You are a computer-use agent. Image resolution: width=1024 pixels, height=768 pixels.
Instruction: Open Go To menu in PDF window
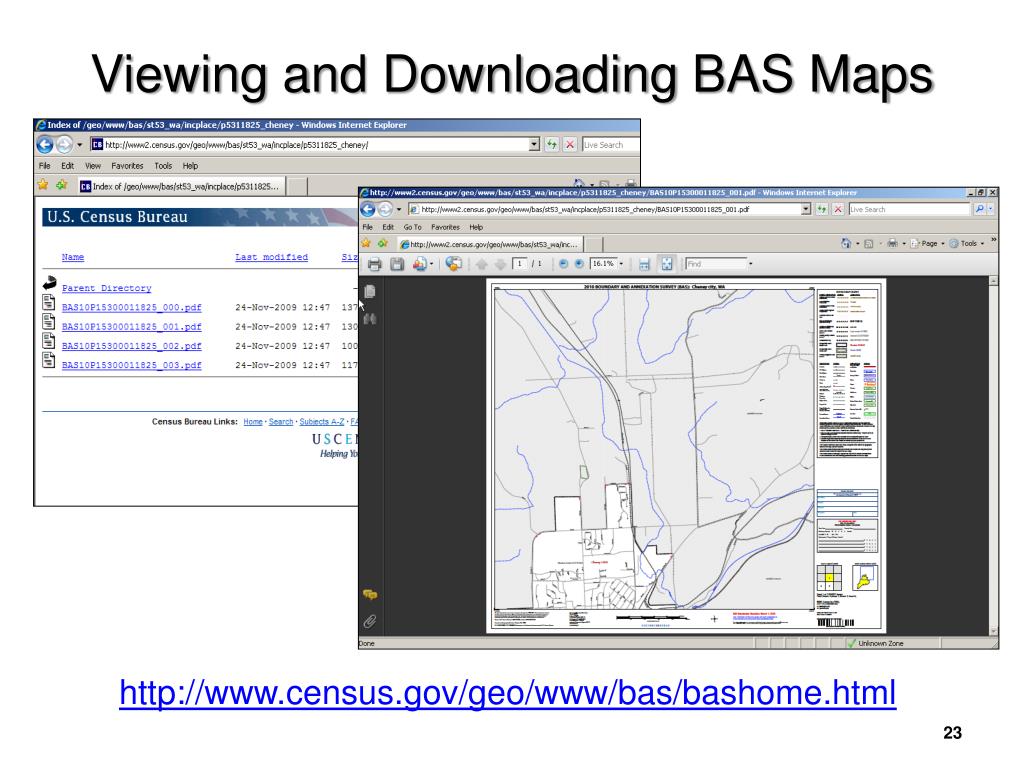click(x=412, y=227)
